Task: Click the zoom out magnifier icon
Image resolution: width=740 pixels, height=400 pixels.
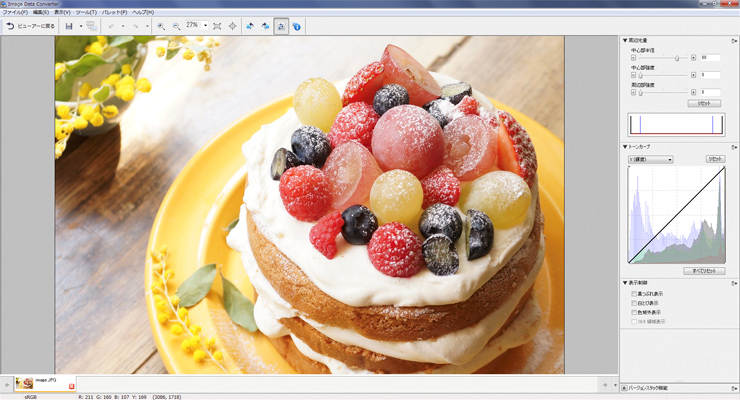Action: click(x=176, y=25)
